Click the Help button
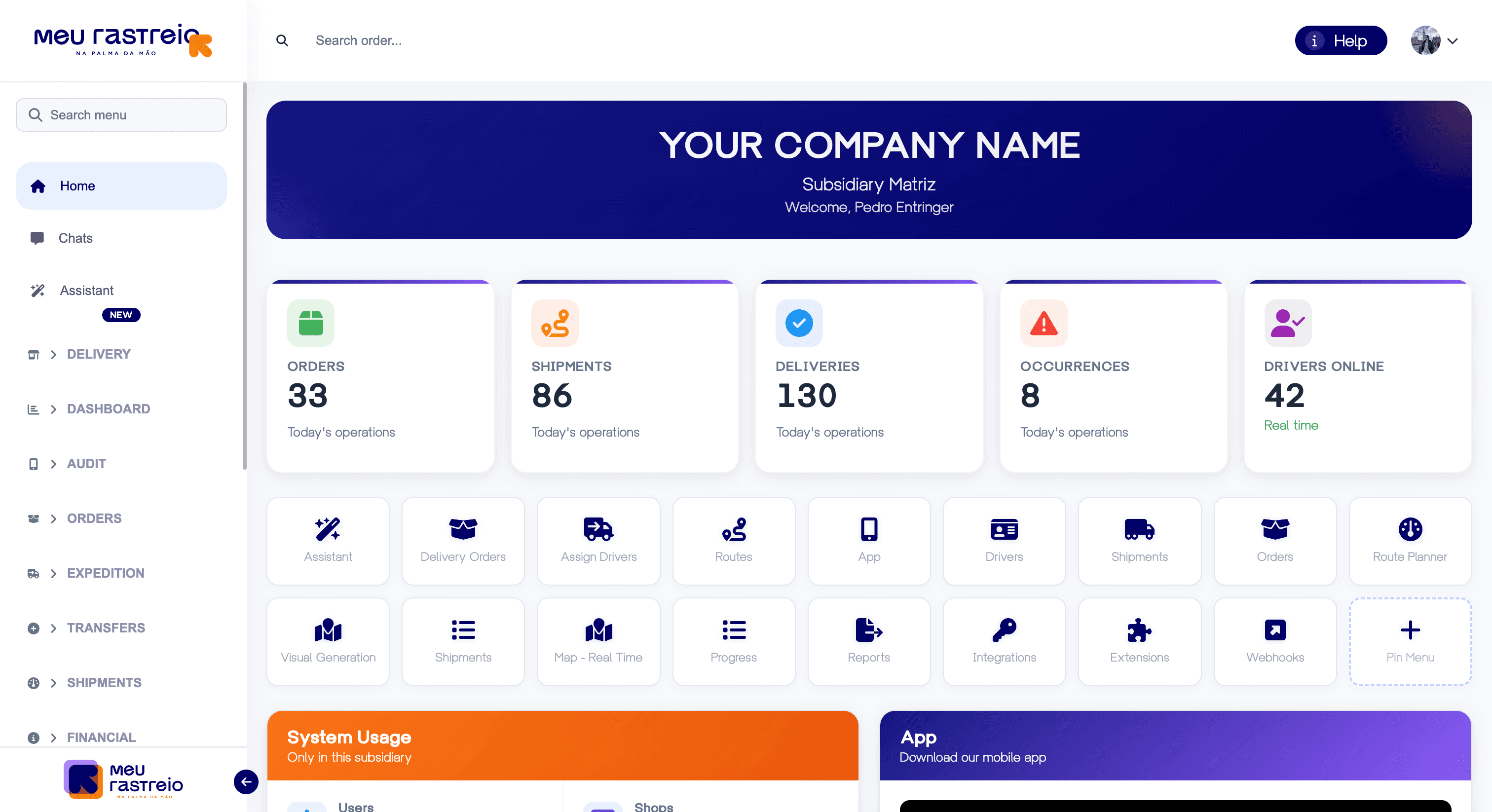1492x812 pixels. click(x=1340, y=40)
